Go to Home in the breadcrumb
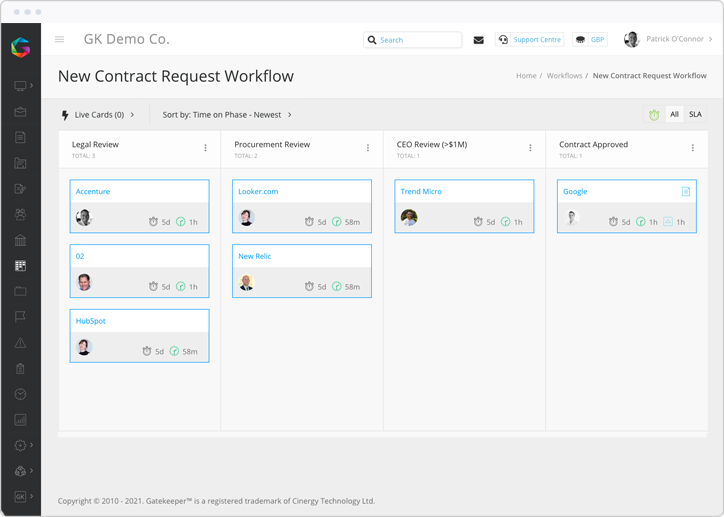 [x=526, y=76]
